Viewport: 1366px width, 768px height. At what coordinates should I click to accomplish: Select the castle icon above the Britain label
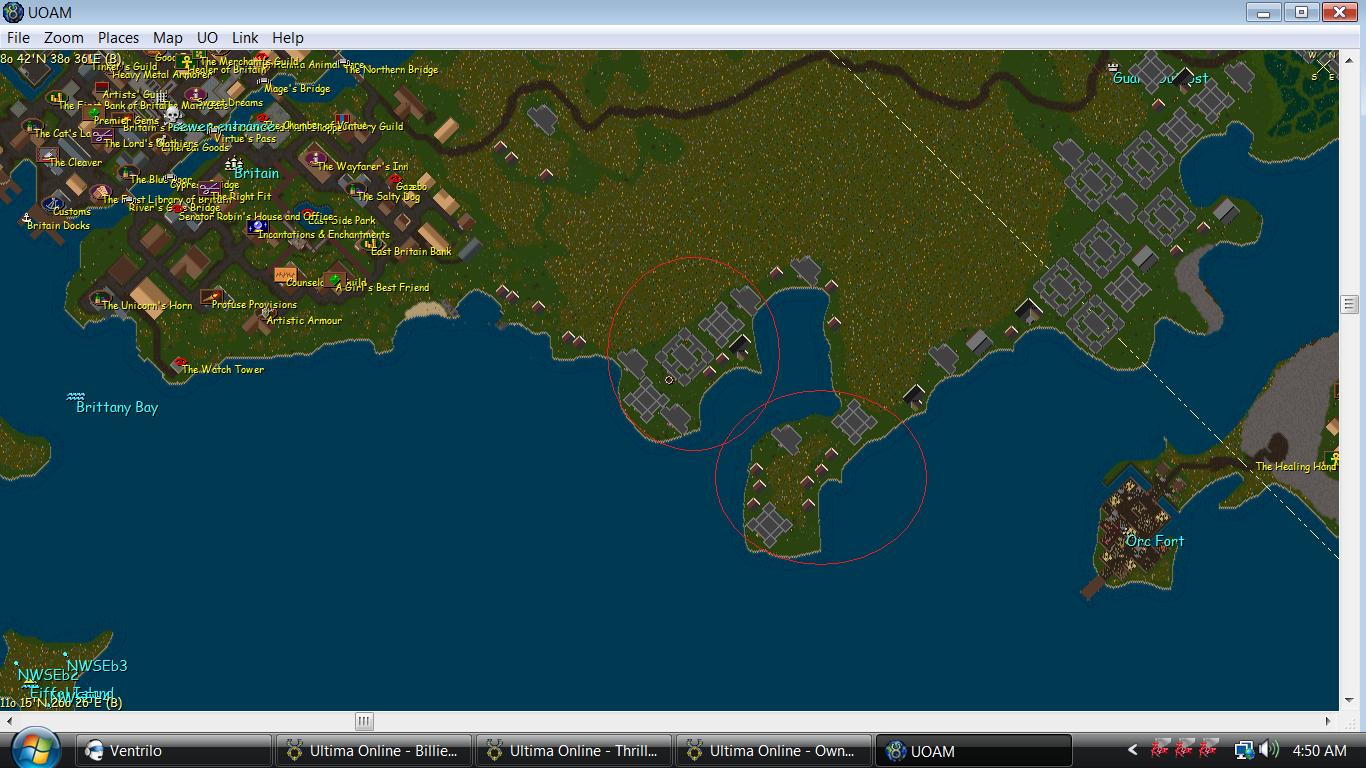coord(234,162)
